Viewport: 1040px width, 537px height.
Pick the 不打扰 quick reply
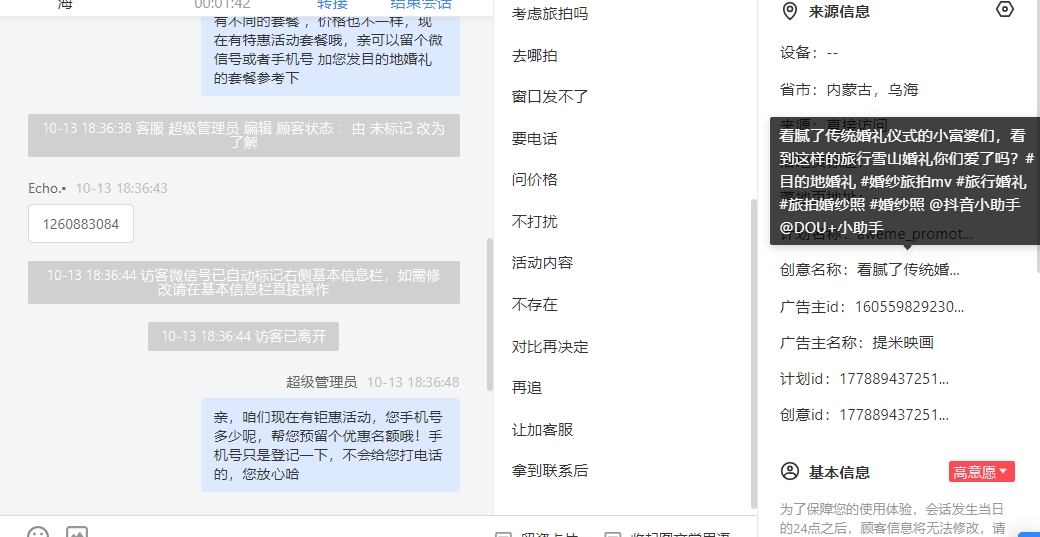pos(535,221)
